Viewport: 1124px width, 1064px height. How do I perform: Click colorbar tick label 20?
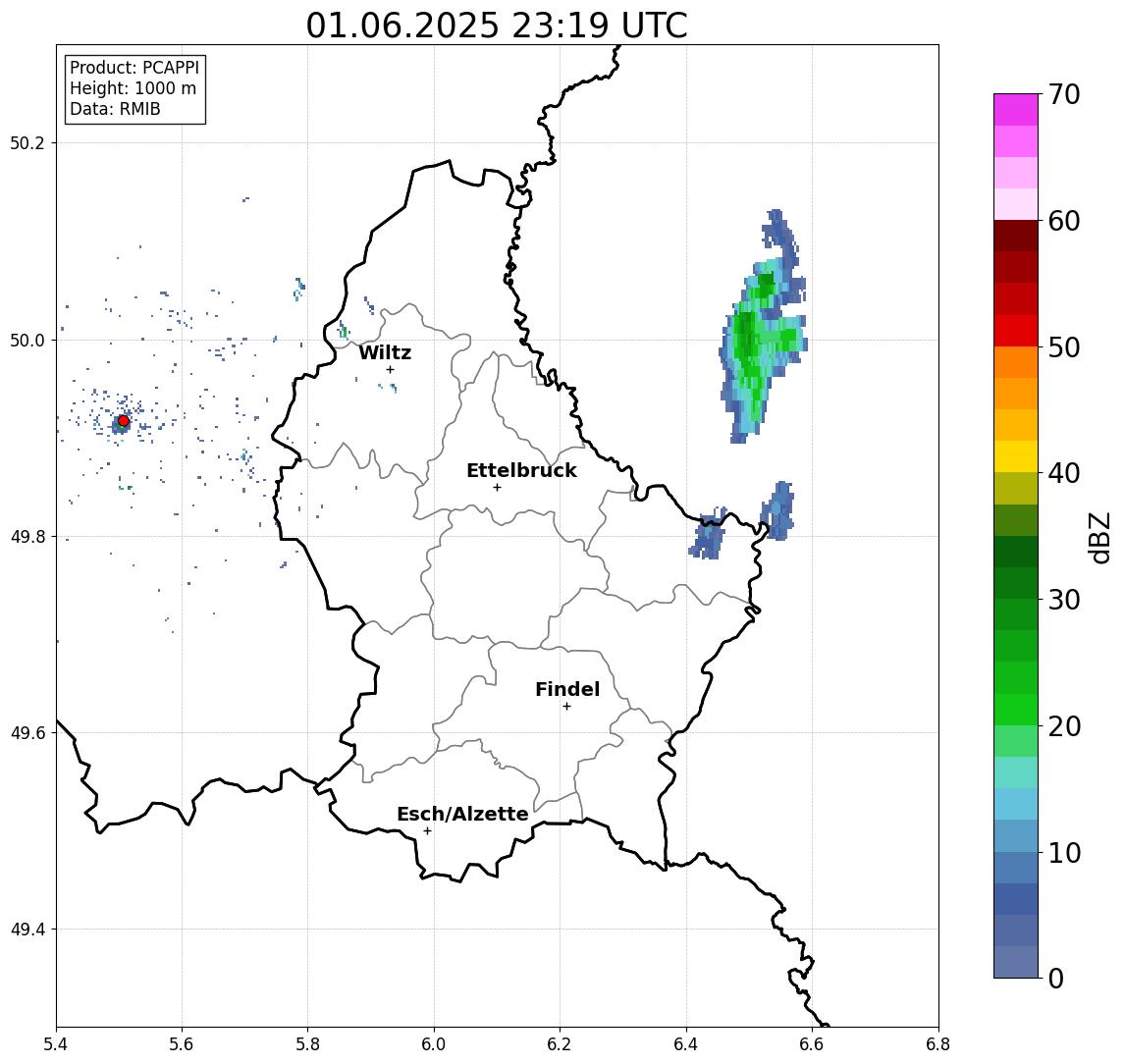tap(1064, 725)
